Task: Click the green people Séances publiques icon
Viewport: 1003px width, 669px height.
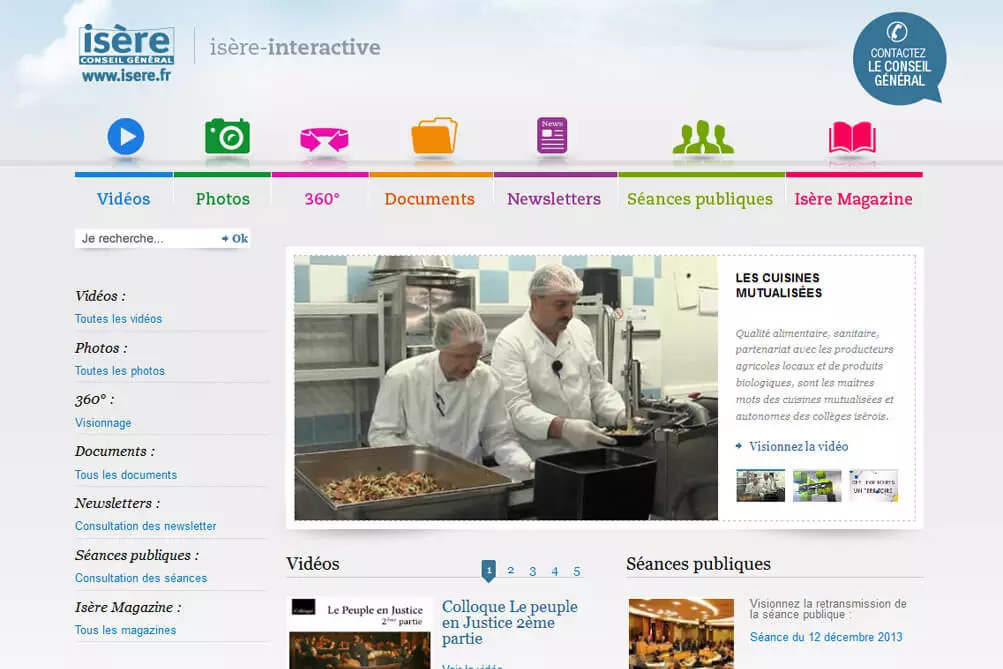Action: tap(703, 137)
